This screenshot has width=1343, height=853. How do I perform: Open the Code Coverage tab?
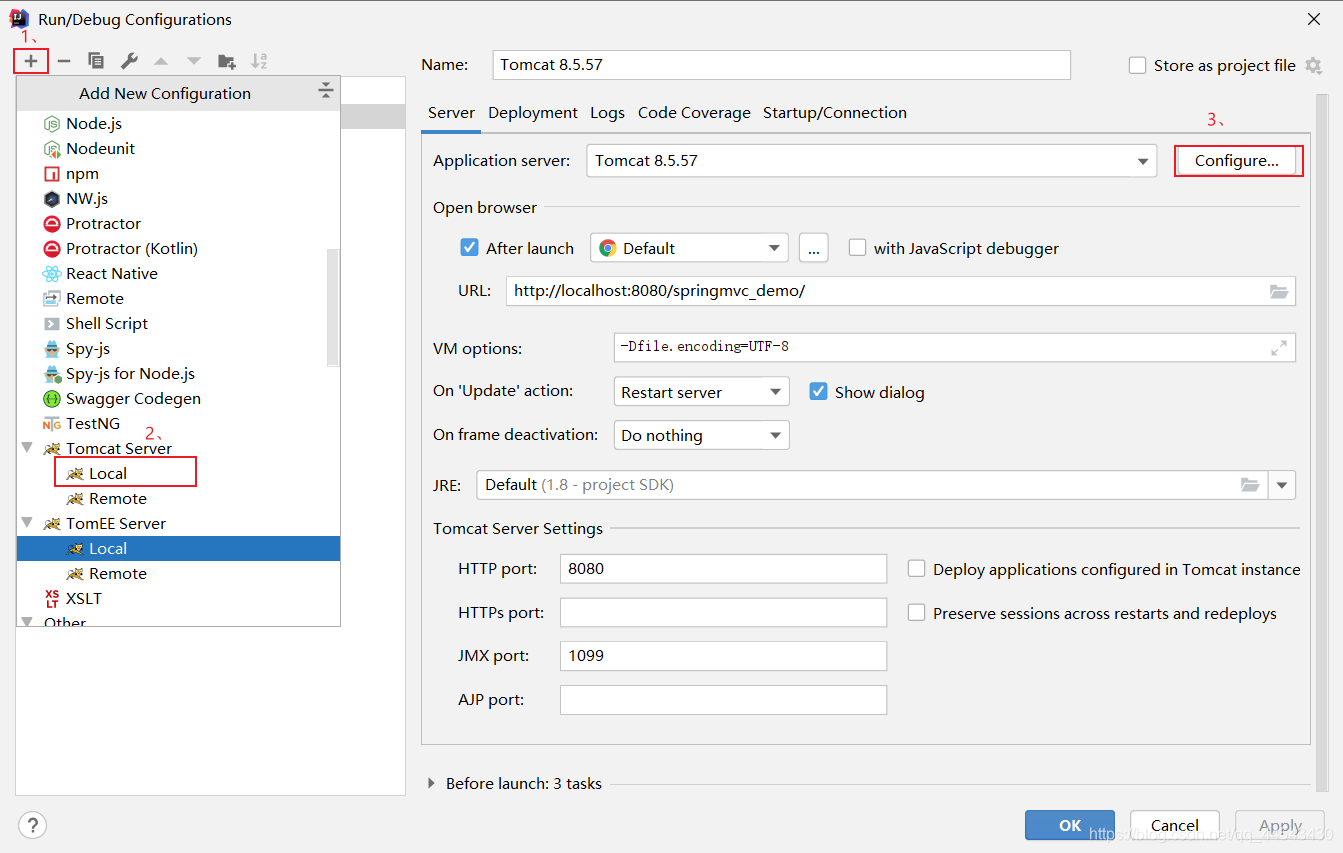(x=694, y=113)
